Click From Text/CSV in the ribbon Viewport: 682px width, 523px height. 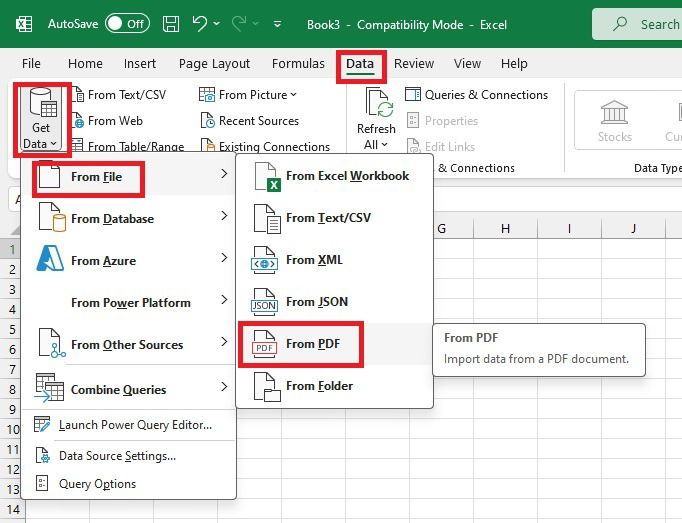[119, 95]
